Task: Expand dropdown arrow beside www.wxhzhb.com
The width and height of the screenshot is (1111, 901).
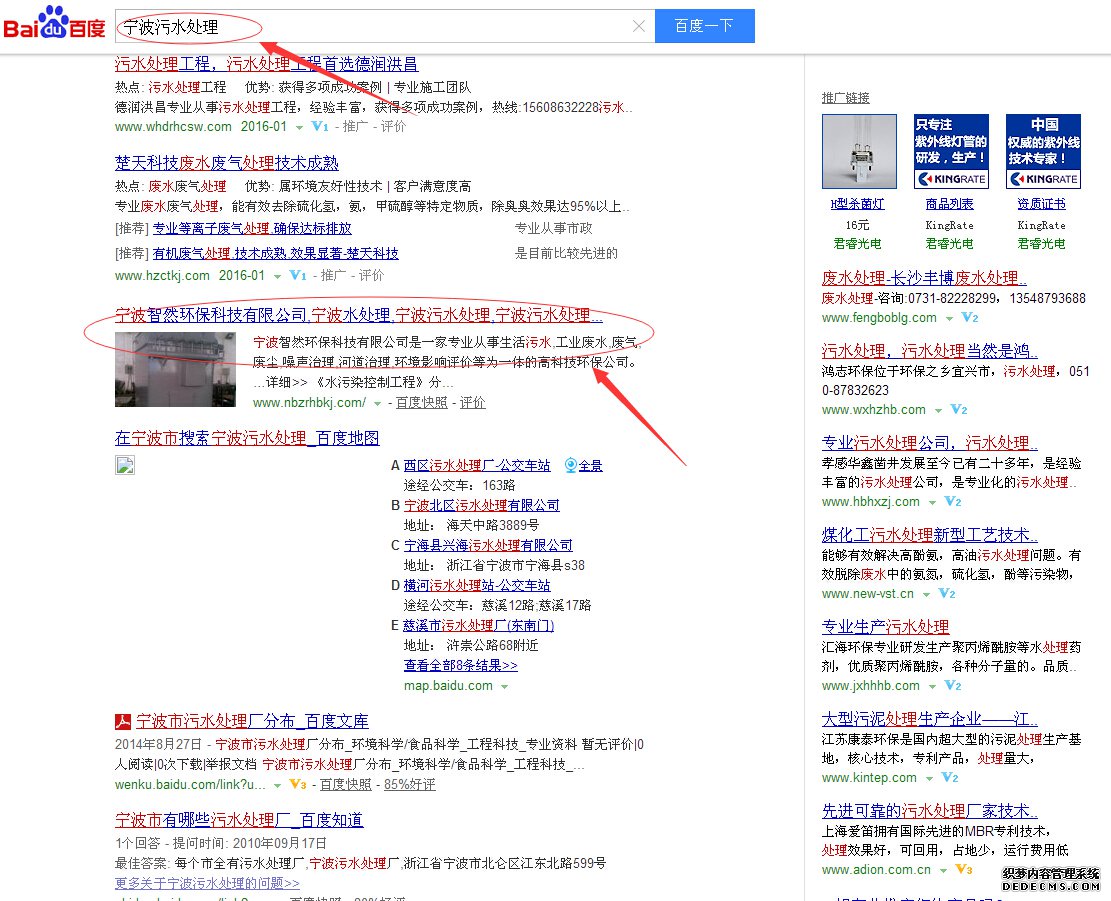Action: [938, 411]
